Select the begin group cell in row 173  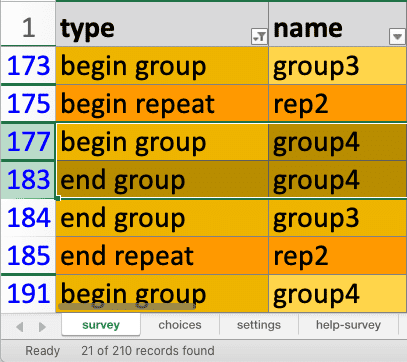[x=162, y=65]
